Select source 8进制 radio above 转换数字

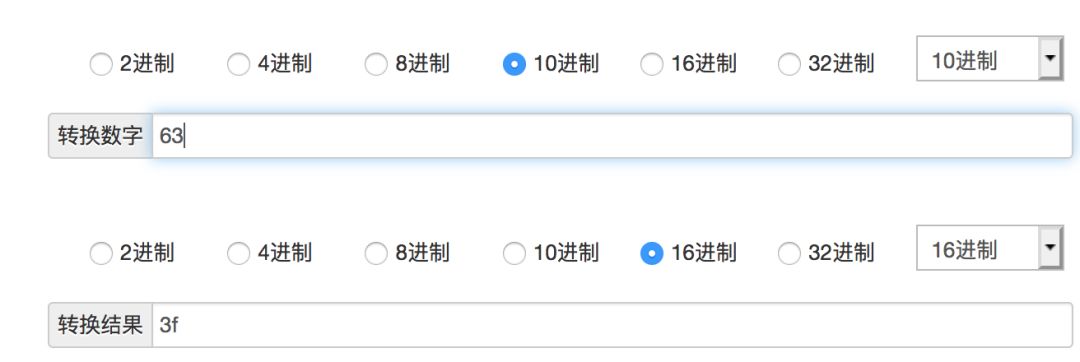[376, 65]
